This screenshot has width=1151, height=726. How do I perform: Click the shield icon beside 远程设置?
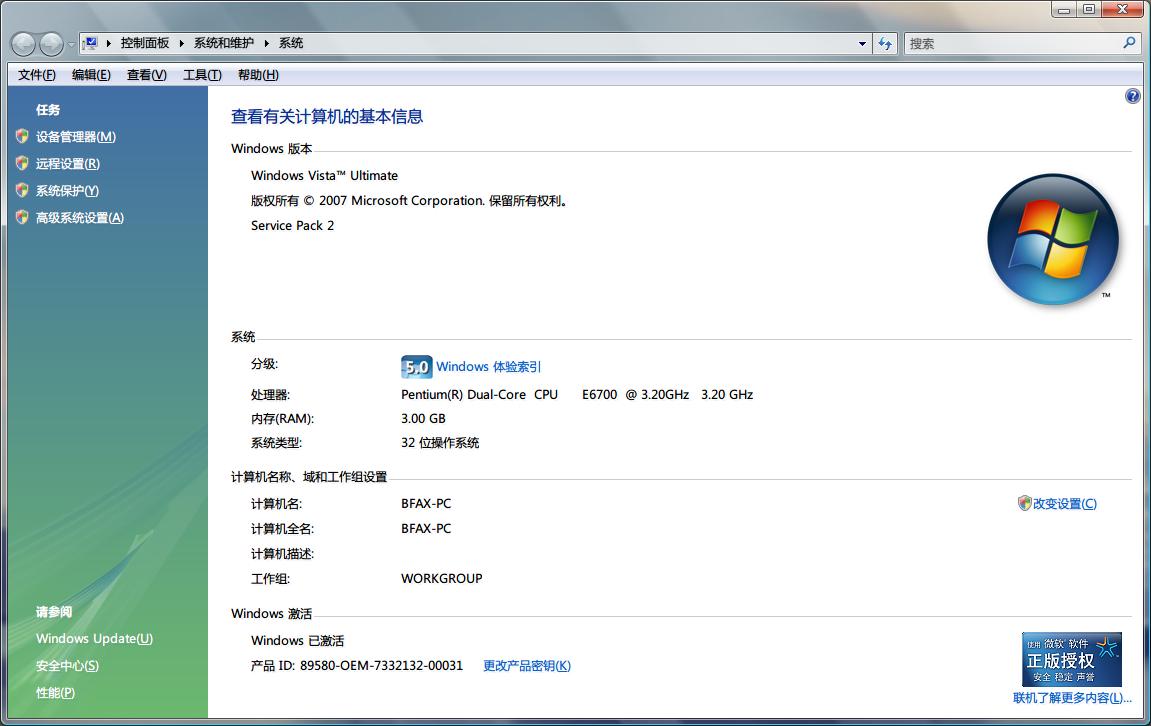coord(22,163)
